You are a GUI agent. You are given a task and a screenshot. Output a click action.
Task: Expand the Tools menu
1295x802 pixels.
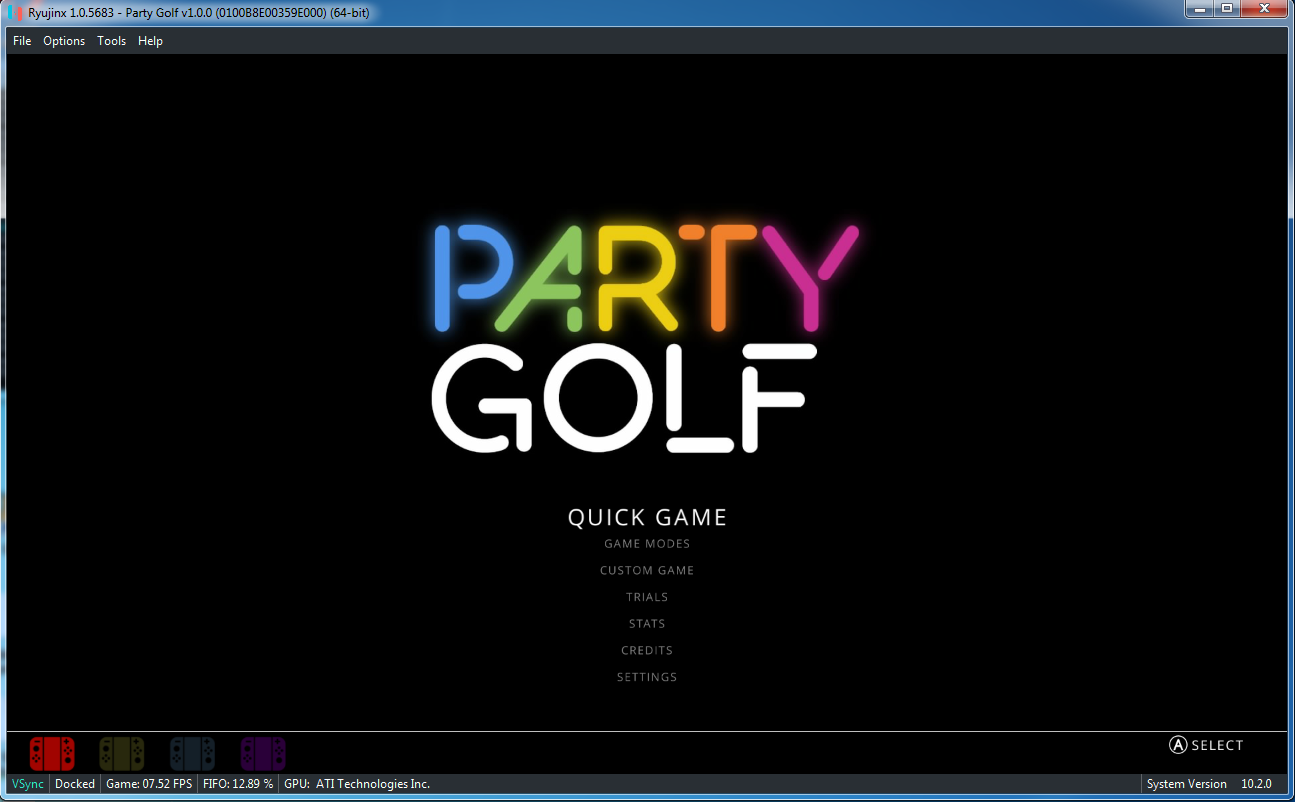tap(111, 41)
